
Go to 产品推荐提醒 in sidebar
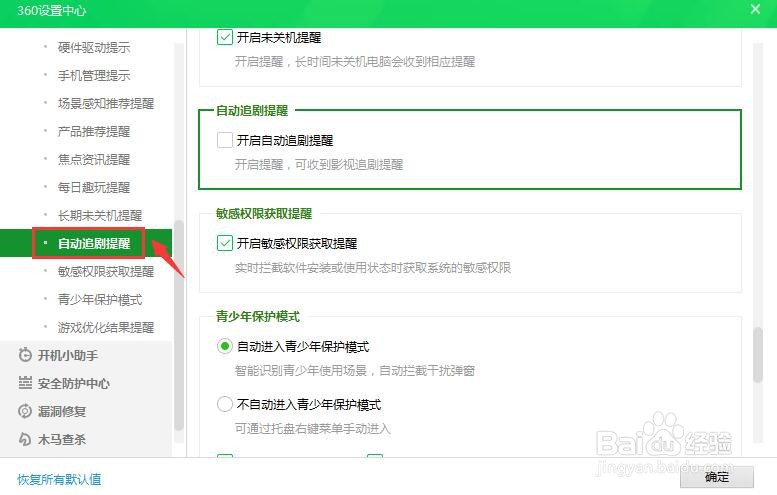coord(94,131)
